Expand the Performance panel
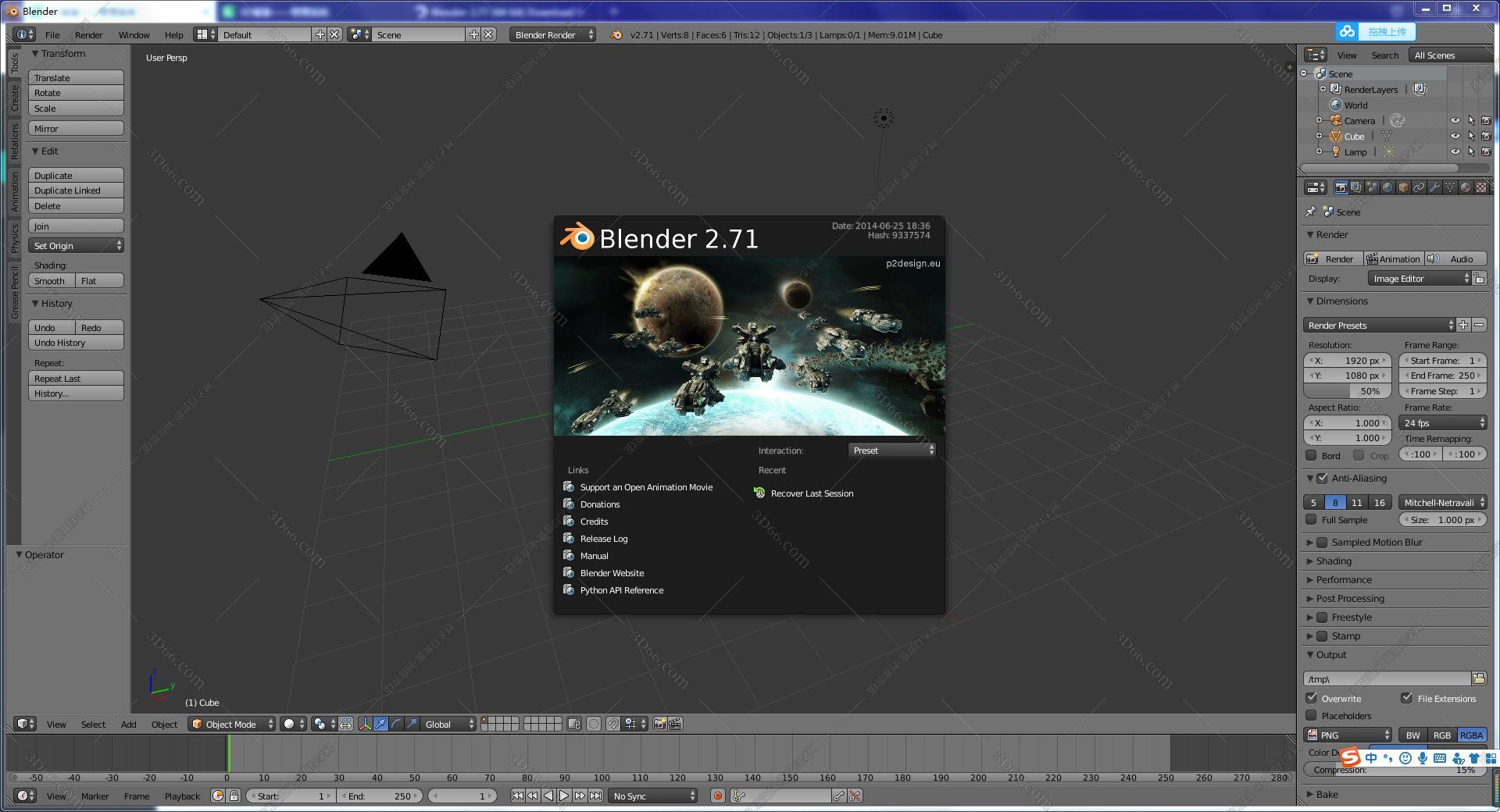This screenshot has height=812, width=1500. pyautogui.click(x=1341, y=579)
